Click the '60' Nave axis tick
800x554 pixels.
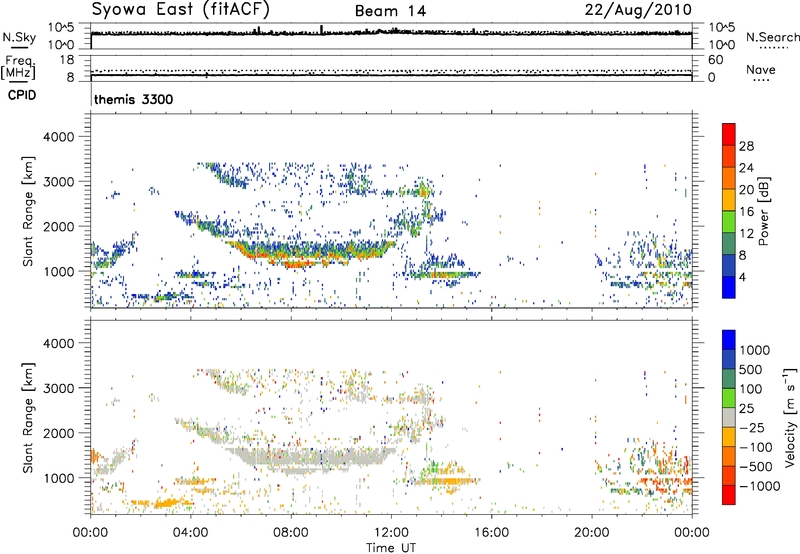tap(716, 60)
